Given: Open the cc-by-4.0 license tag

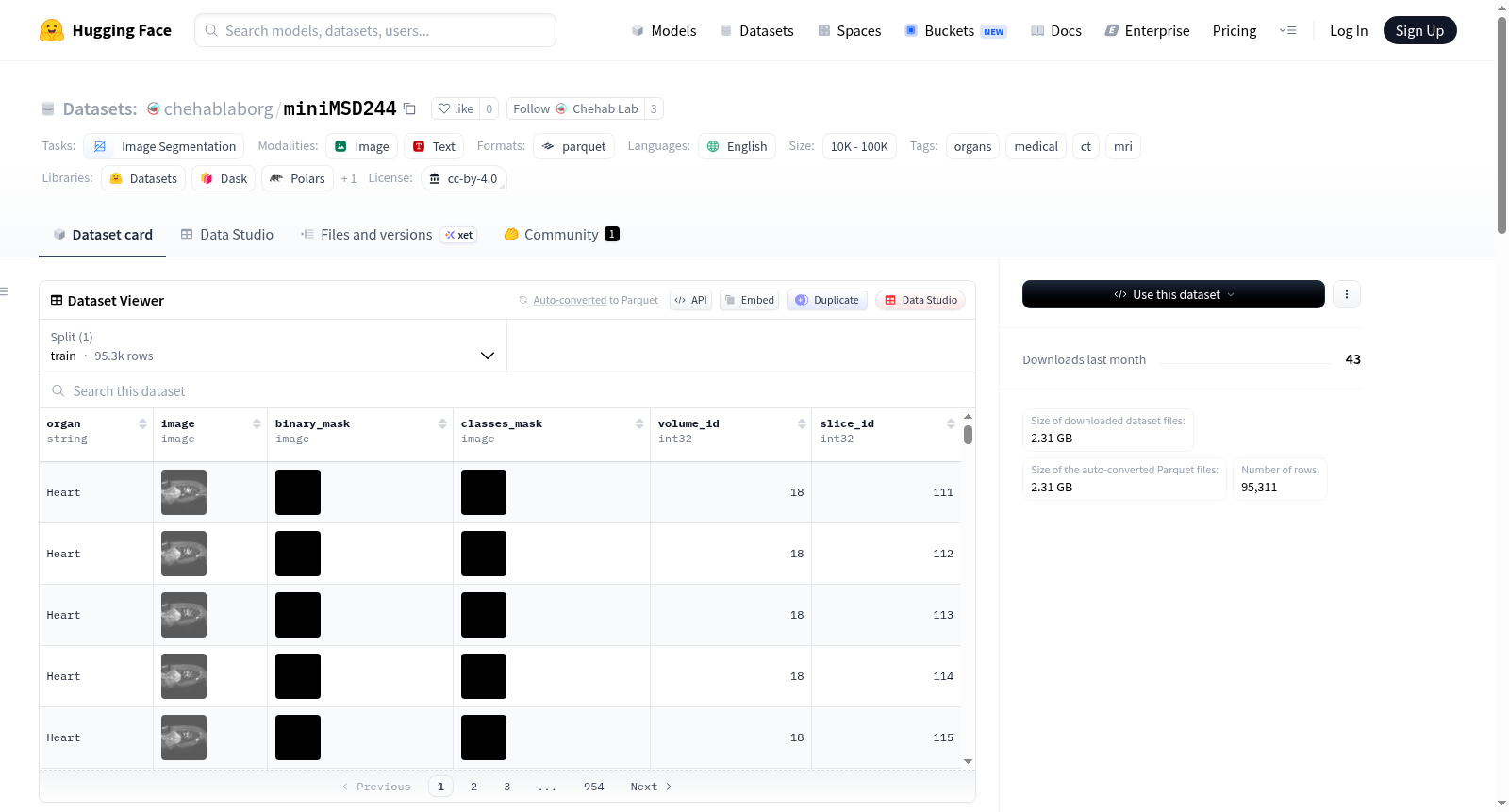Looking at the screenshot, I should (463, 178).
